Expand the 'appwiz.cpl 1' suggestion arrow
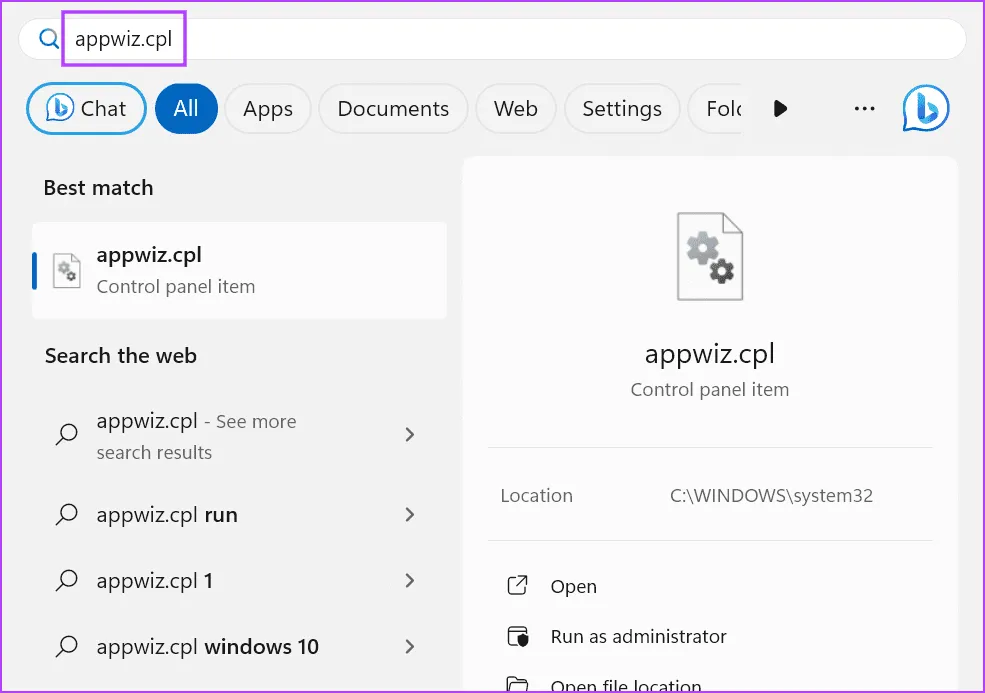The image size is (985, 693). coord(409,581)
